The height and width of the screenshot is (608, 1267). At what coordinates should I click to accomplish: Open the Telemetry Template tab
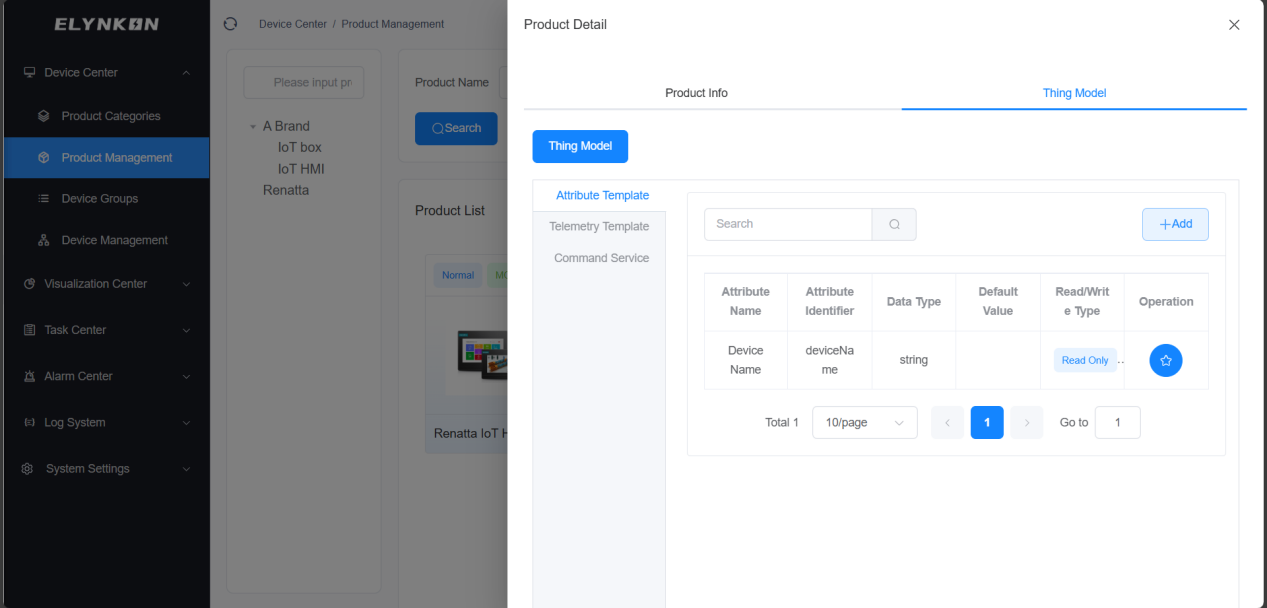point(599,227)
